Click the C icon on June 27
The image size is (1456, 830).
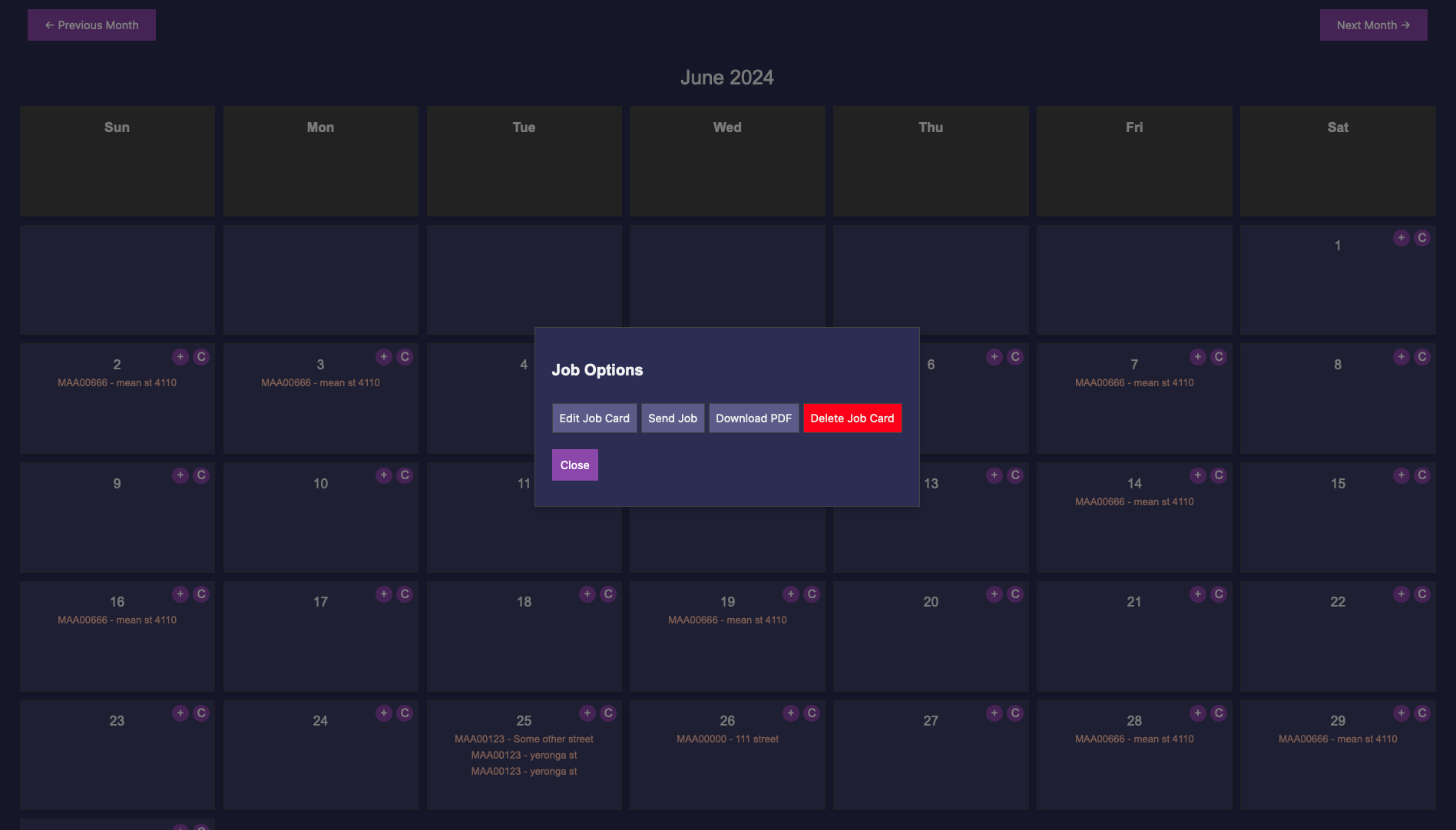(x=1014, y=713)
